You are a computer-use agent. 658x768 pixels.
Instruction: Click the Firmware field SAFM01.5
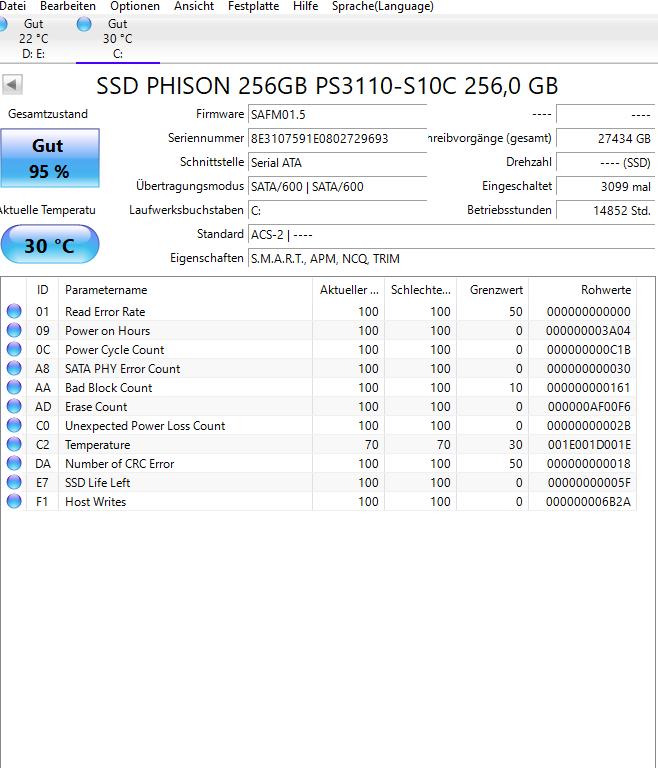338,115
